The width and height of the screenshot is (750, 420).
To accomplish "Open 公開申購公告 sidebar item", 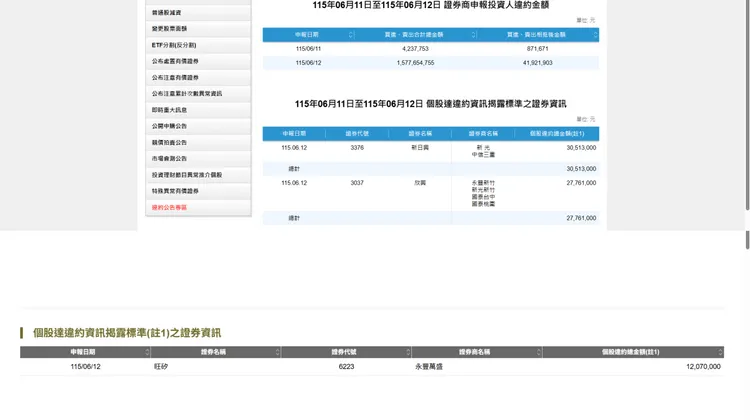I will (x=198, y=126).
